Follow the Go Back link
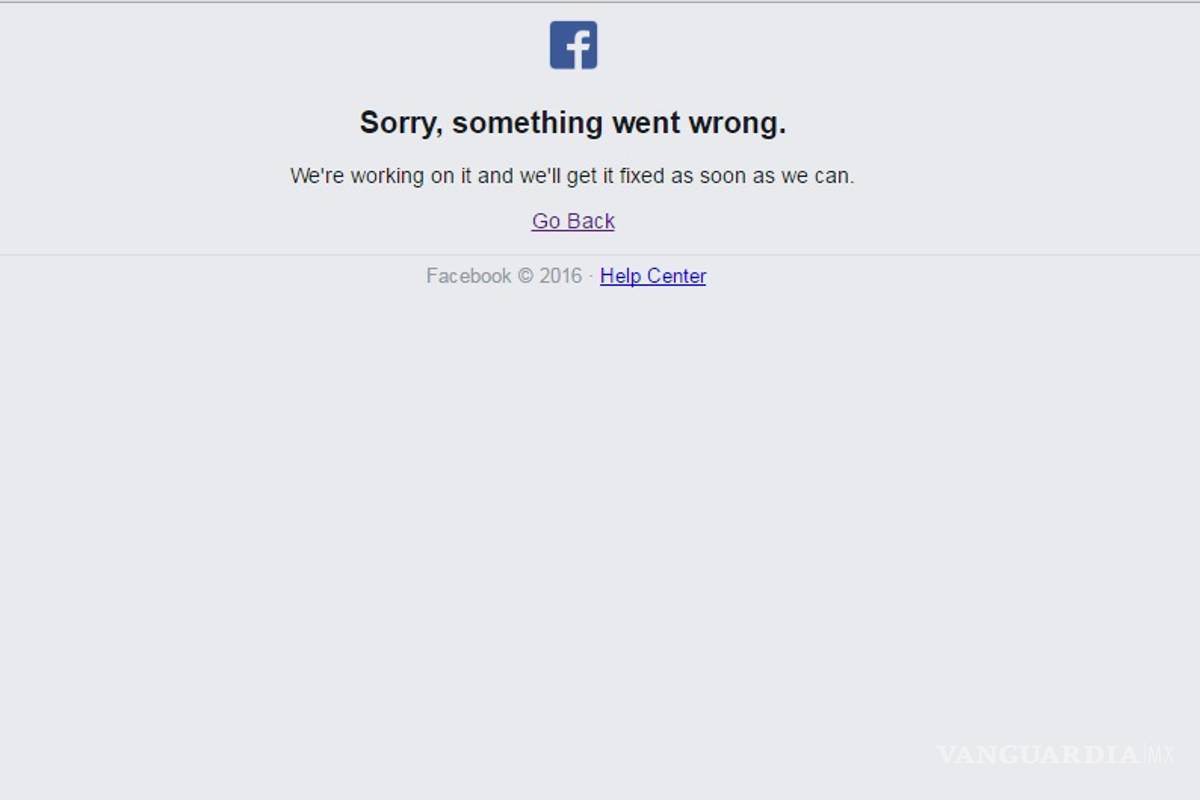The image size is (1200, 800). click(573, 221)
